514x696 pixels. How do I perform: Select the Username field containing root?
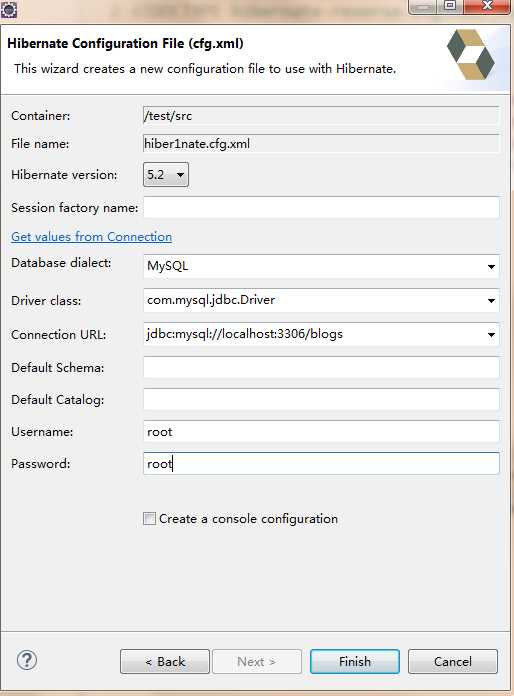(321, 431)
